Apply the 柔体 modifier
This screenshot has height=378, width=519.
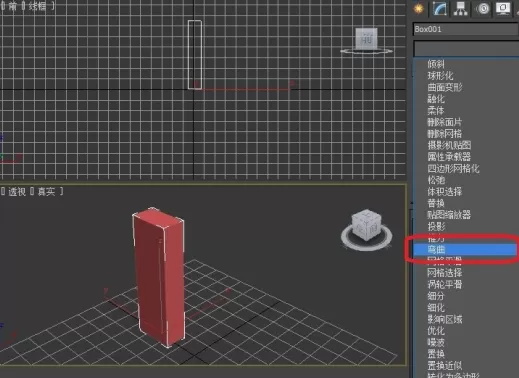point(436,110)
